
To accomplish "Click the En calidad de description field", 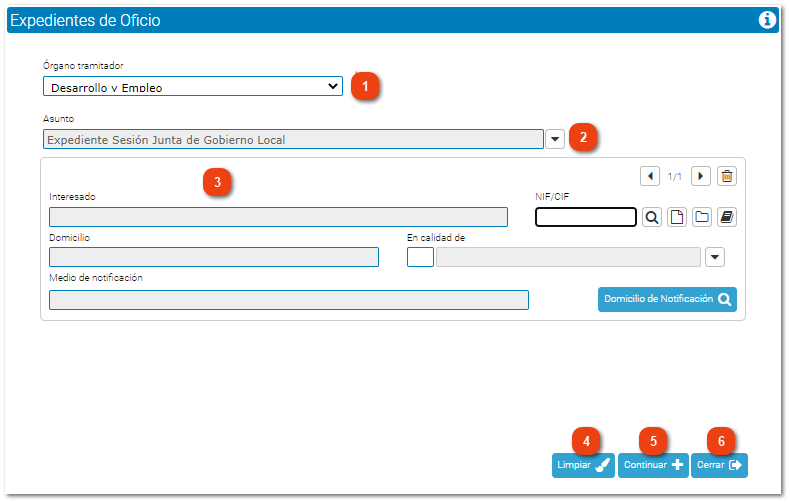I will click(568, 257).
